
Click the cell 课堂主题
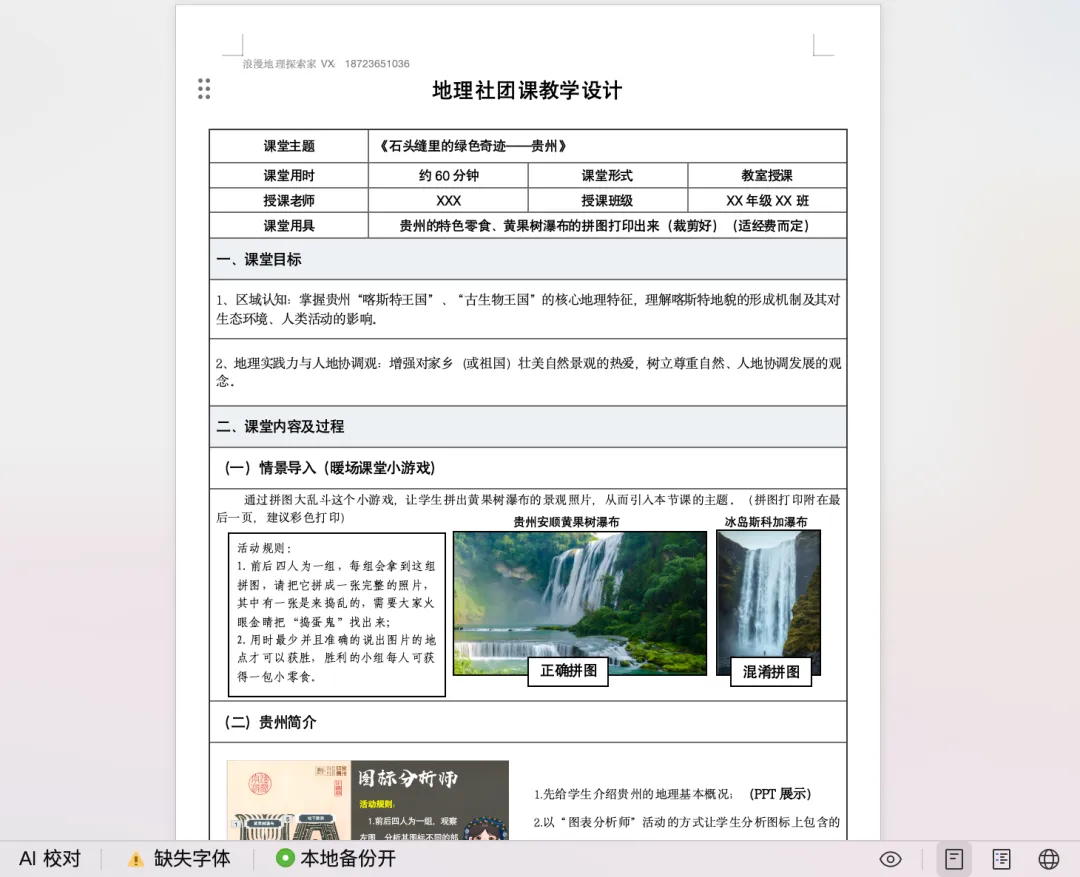tap(289, 146)
